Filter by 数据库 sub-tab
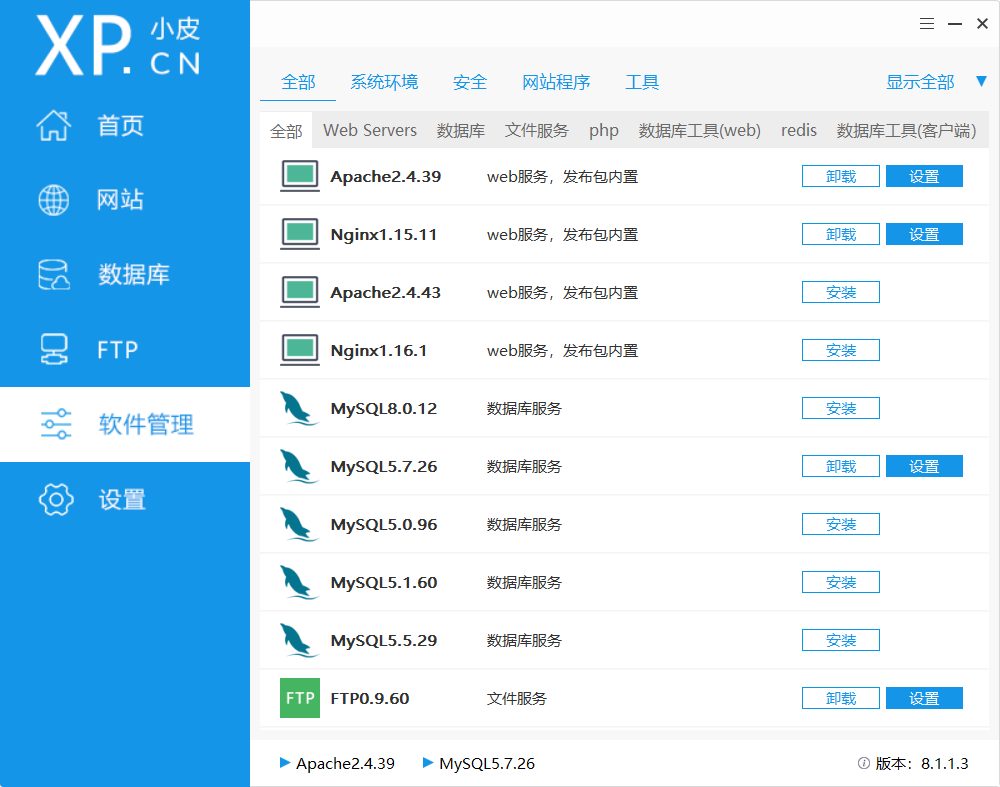This screenshot has height=787, width=1000. [460, 131]
